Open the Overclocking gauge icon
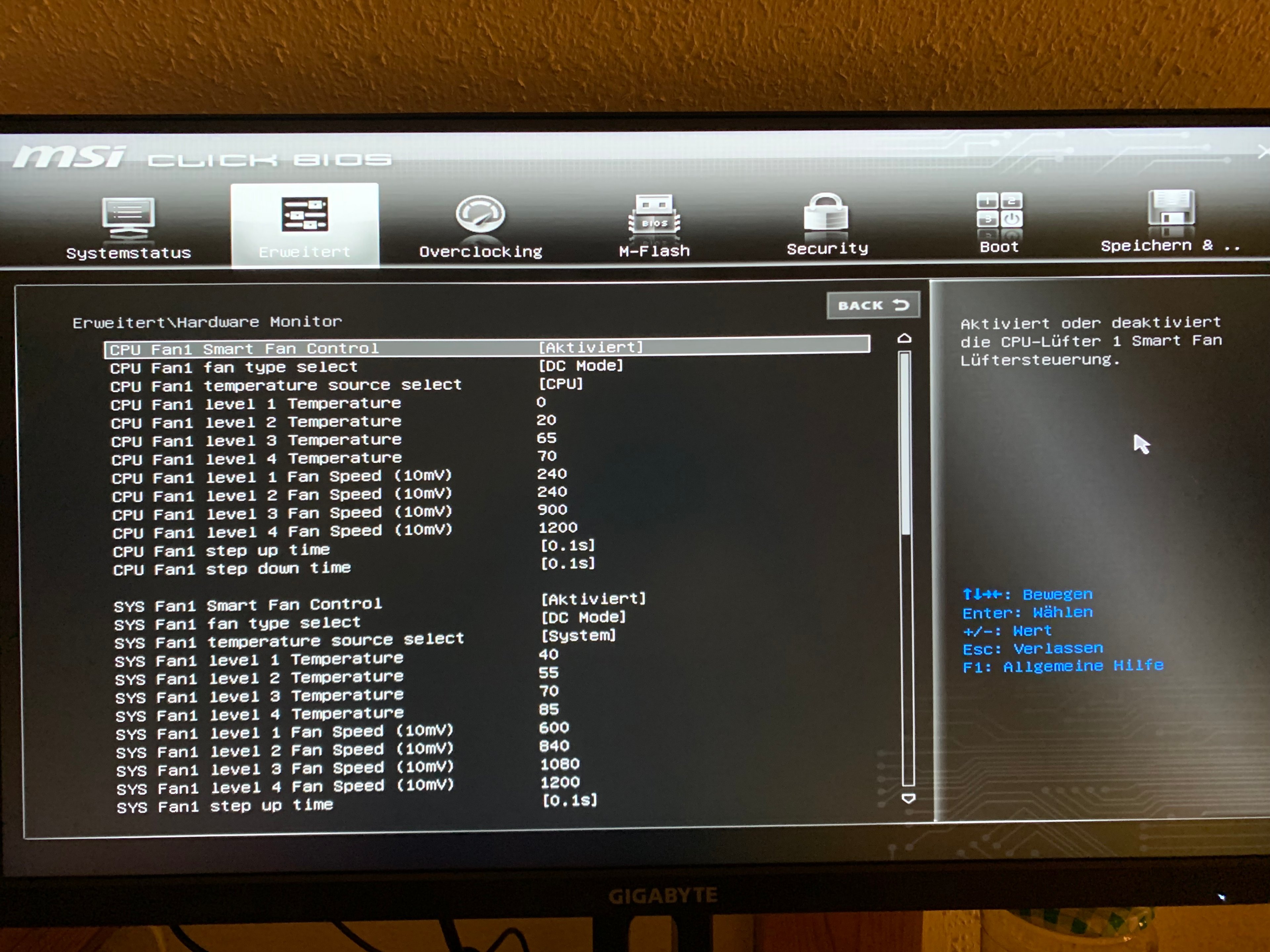1270x952 pixels. tap(480, 214)
